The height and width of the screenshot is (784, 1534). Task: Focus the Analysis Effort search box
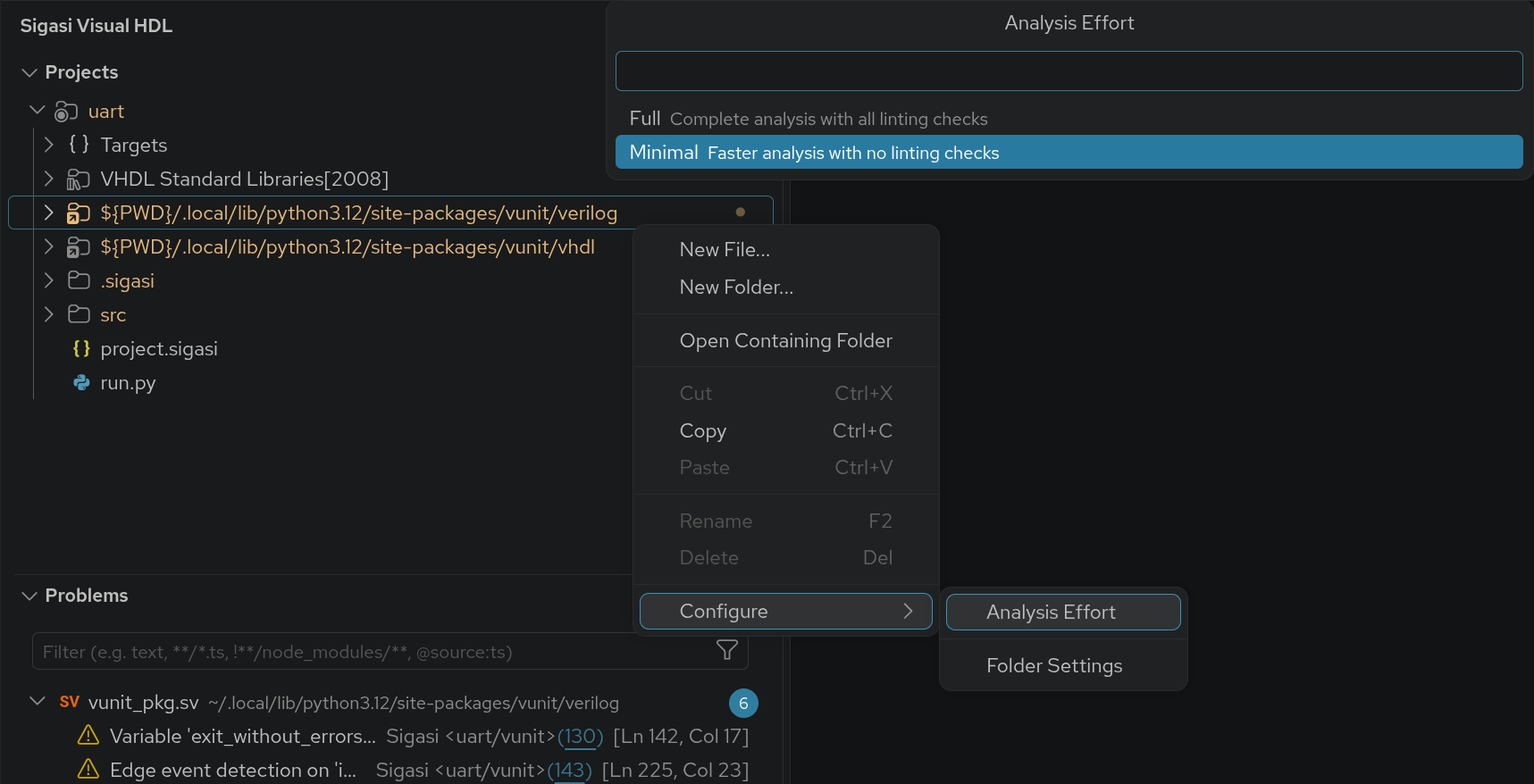(x=1069, y=71)
